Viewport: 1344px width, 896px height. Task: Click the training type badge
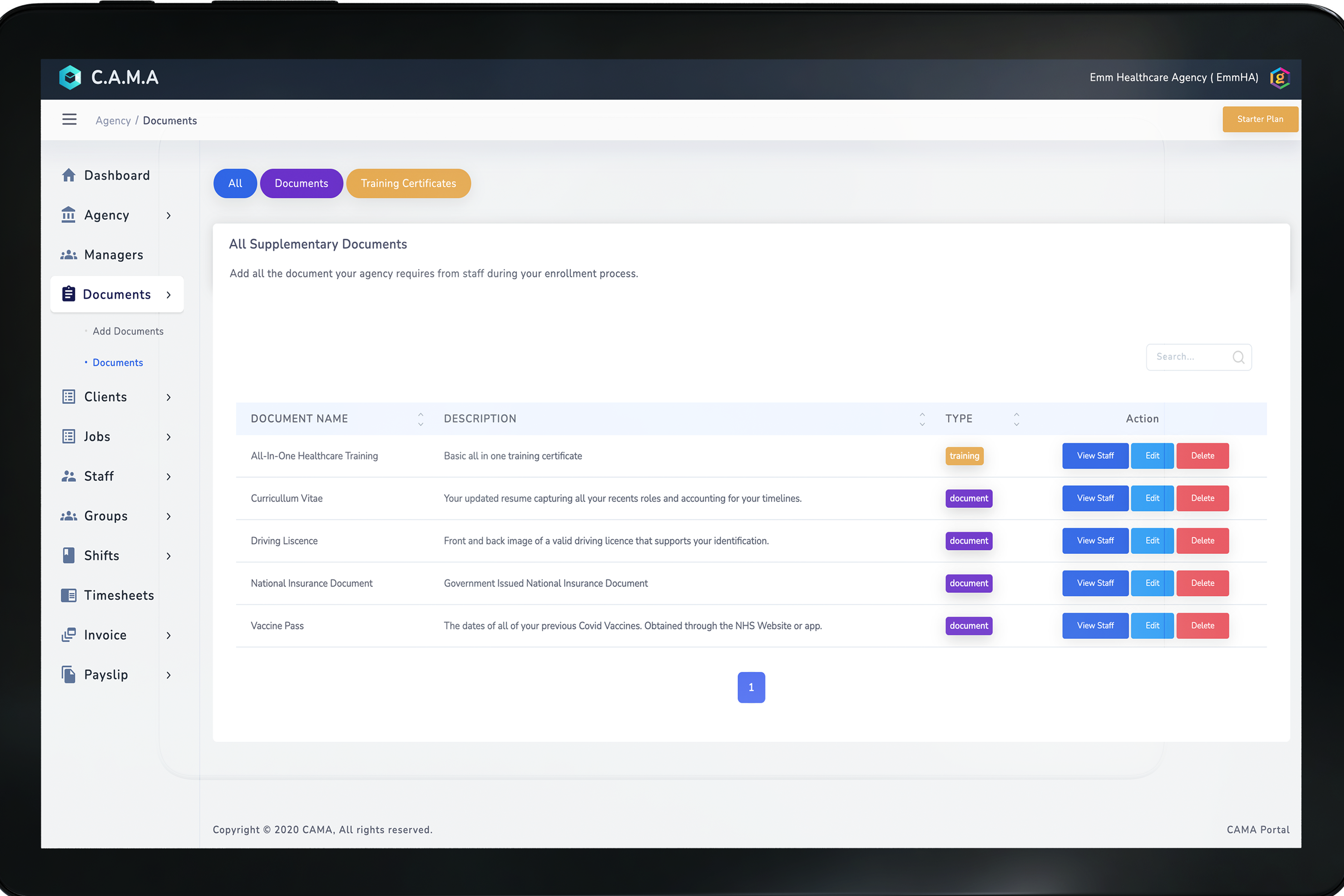pos(964,456)
